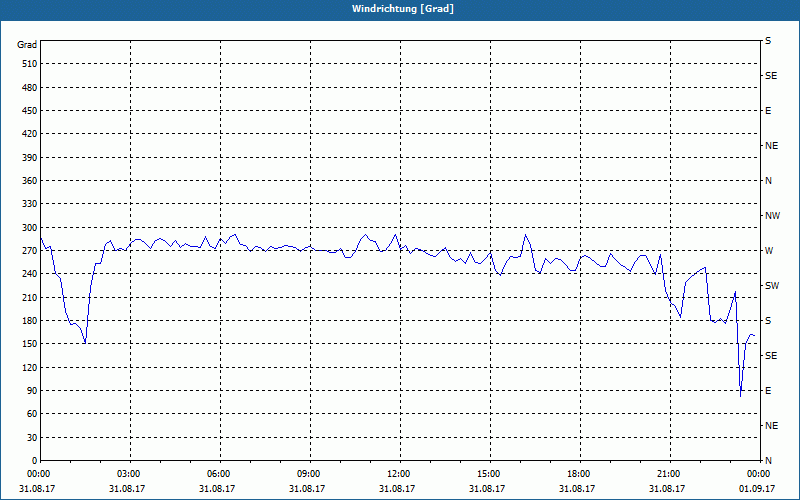Select the 15:00 time label
Screen dimensions: 800x500
point(488,474)
